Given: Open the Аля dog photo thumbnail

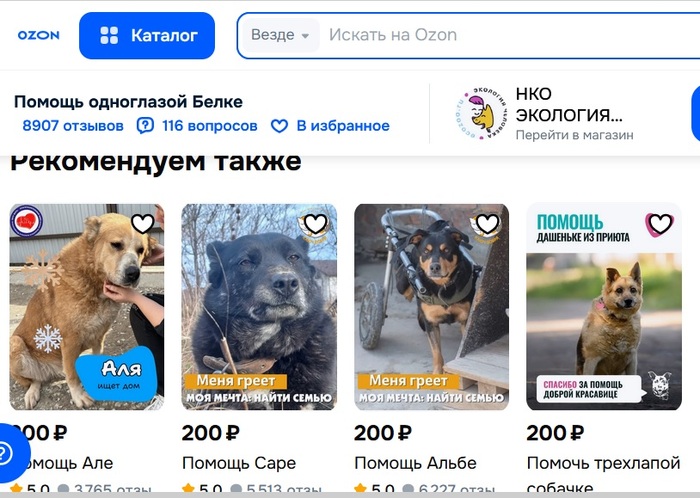Looking at the screenshot, I should [87, 307].
